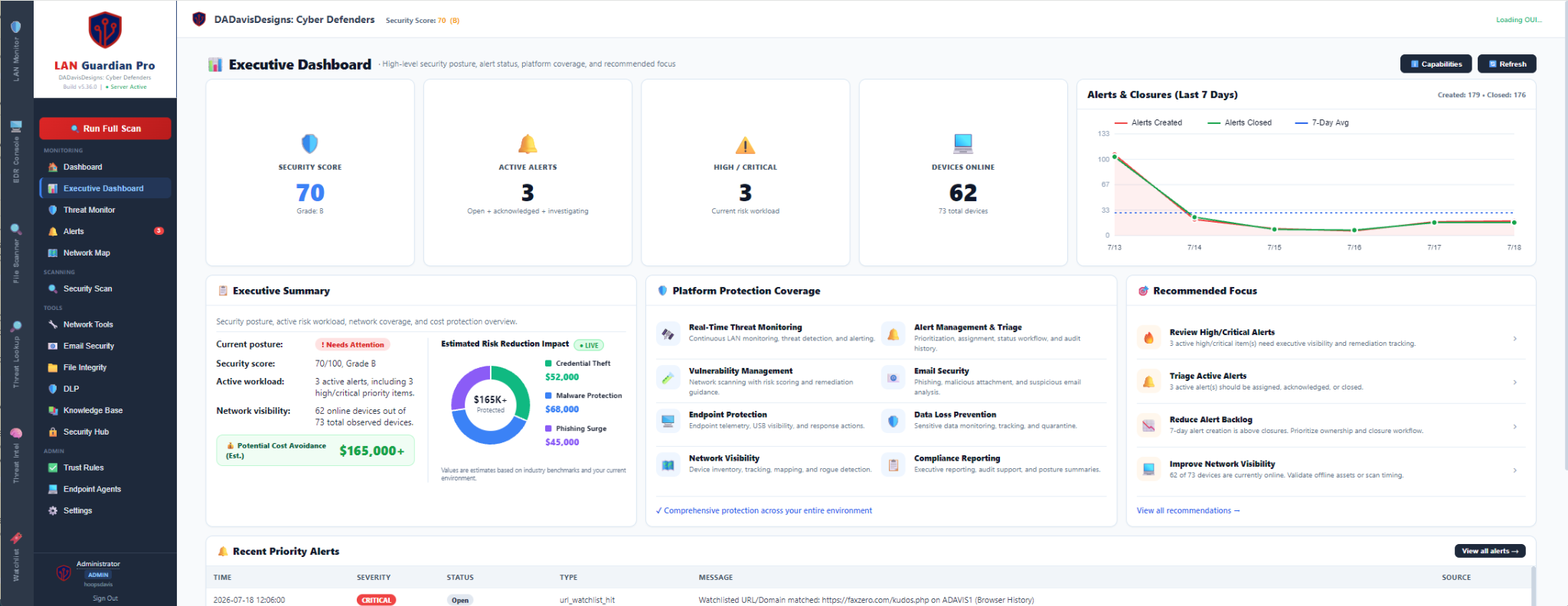Click Endpoint Protection monitor icon

668,422
